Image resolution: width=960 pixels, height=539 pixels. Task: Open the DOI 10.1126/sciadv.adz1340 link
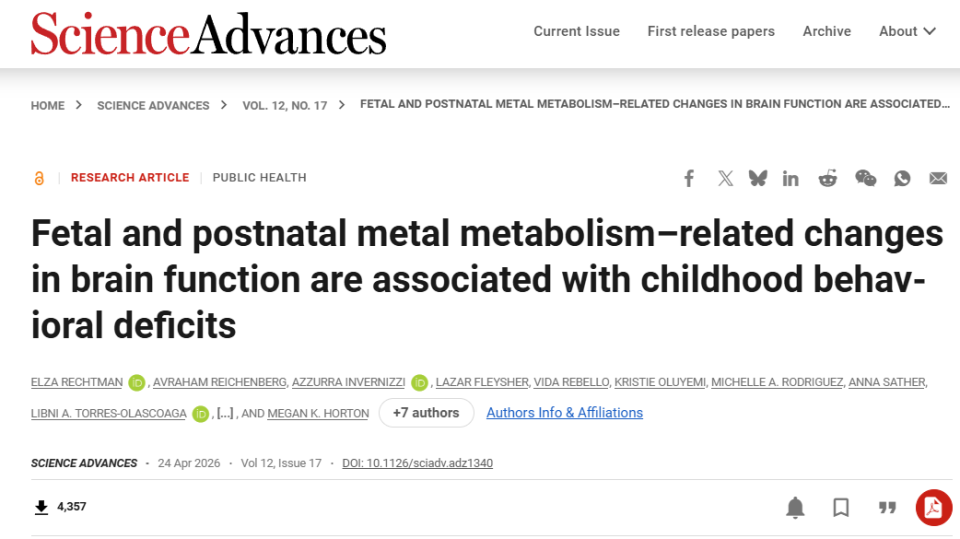[417, 463]
